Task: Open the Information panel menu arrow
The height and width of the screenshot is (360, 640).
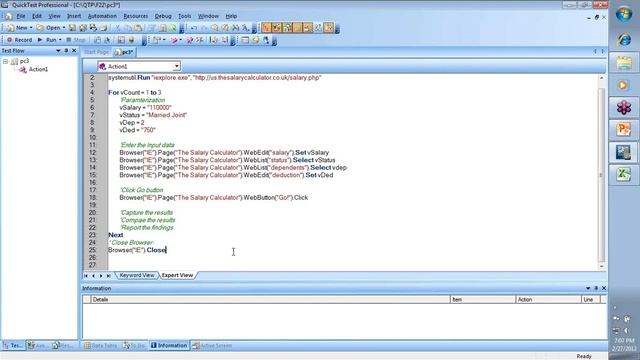Action: coord(588,288)
